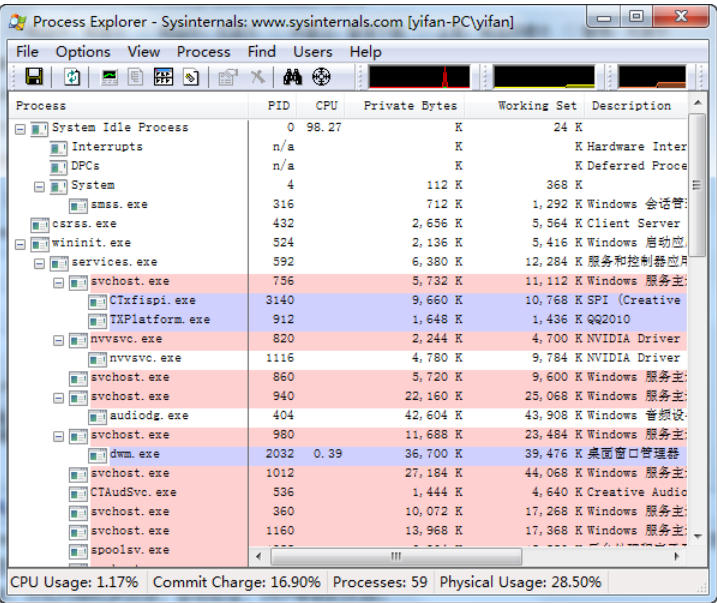The image size is (717, 603).
Task: Click the horizontal scrollbar right arrow
Action: 677,556
